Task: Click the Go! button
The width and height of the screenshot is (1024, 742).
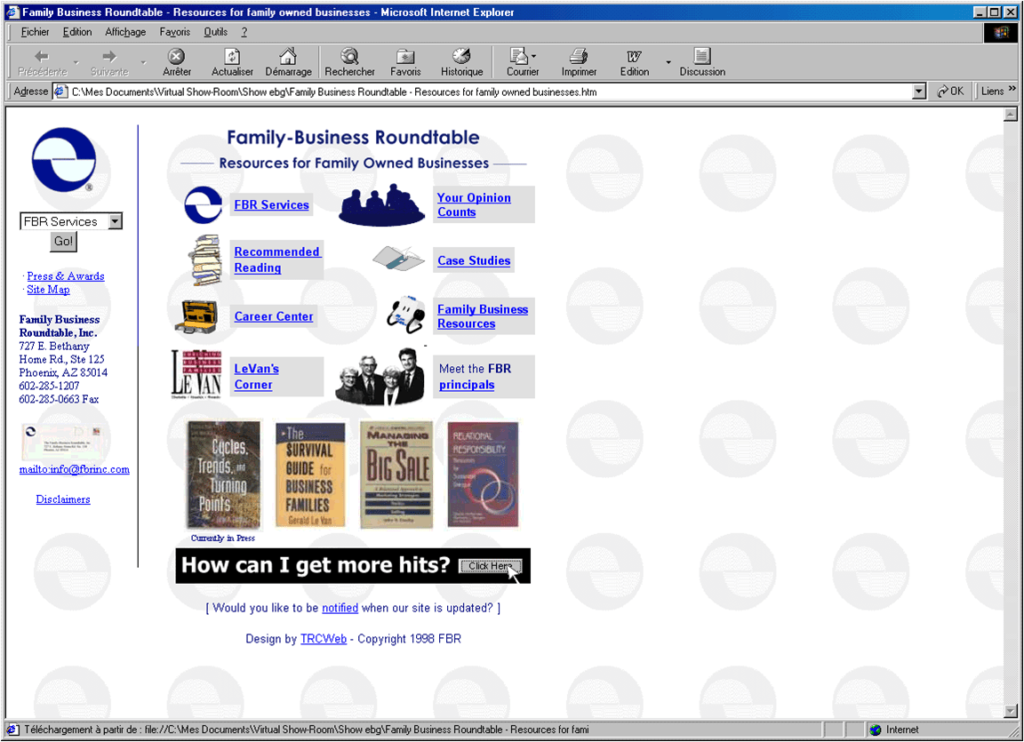Action: click(x=63, y=242)
